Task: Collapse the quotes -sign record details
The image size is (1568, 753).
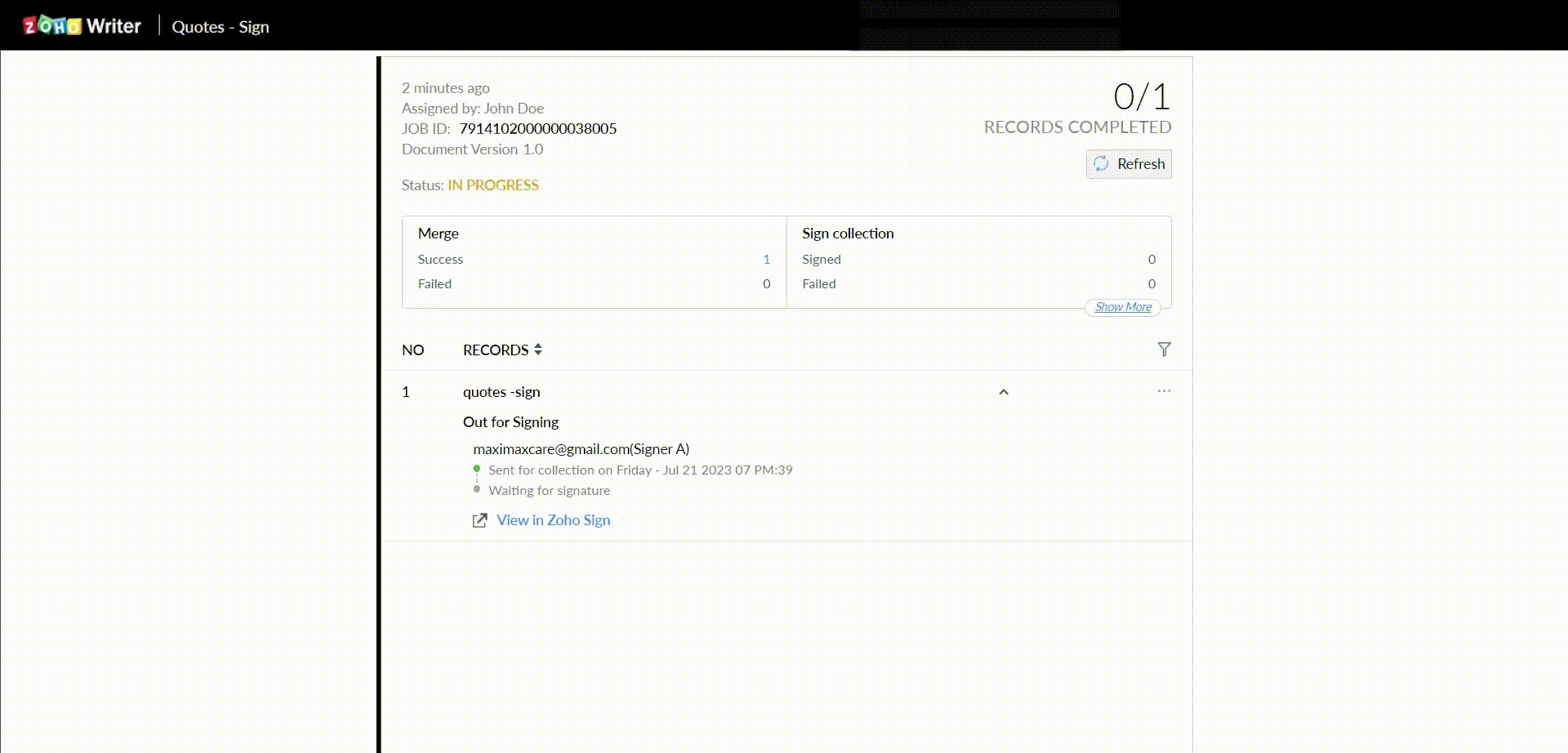Action: point(1004,392)
